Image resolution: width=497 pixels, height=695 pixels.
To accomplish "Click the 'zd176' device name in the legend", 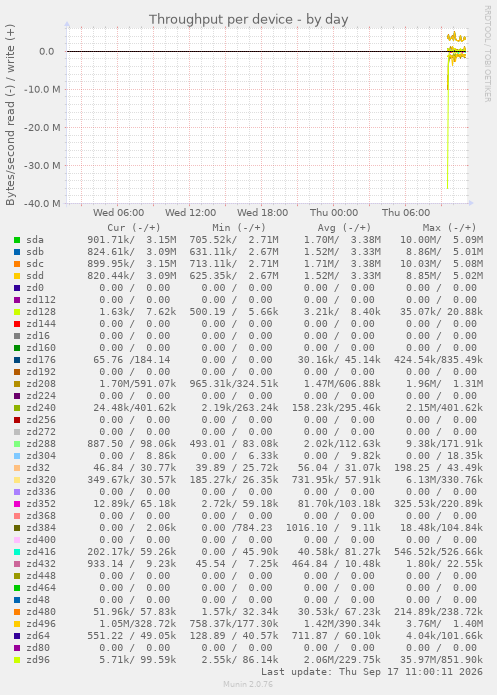I will (x=41, y=360).
